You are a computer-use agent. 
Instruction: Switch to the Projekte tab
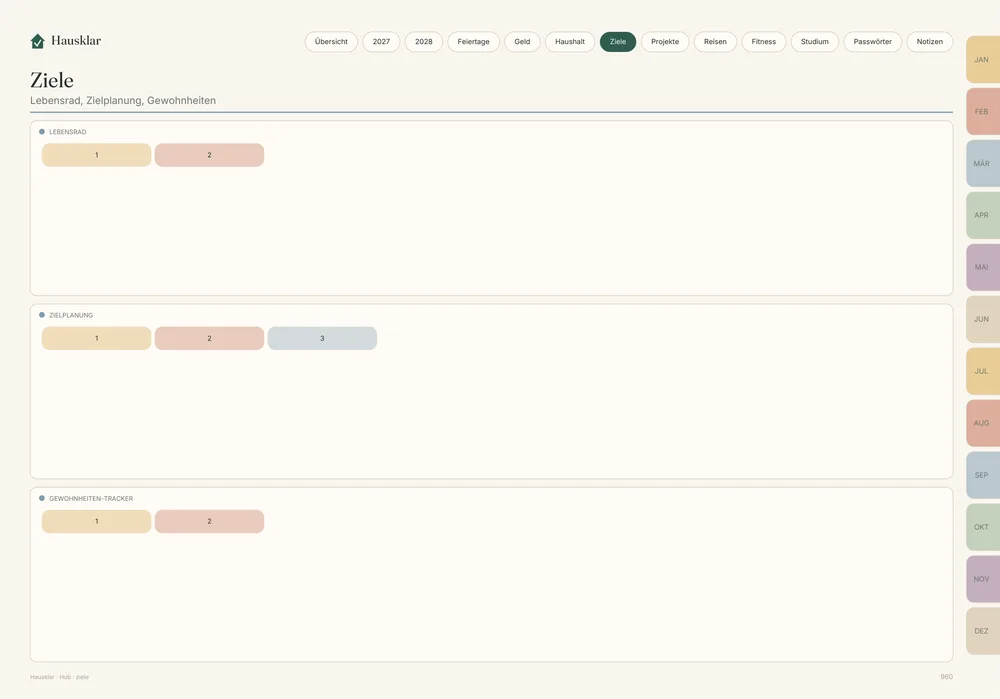(x=665, y=41)
